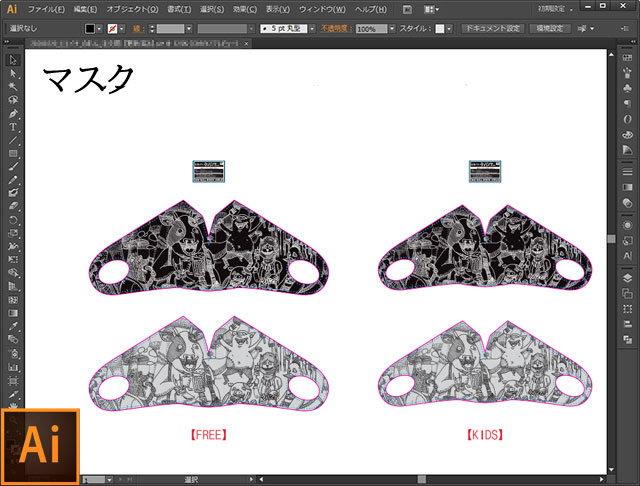Screen dimensions: 640x486
Task: Click the 線 stroke link label
Action: [x=138, y=29]
